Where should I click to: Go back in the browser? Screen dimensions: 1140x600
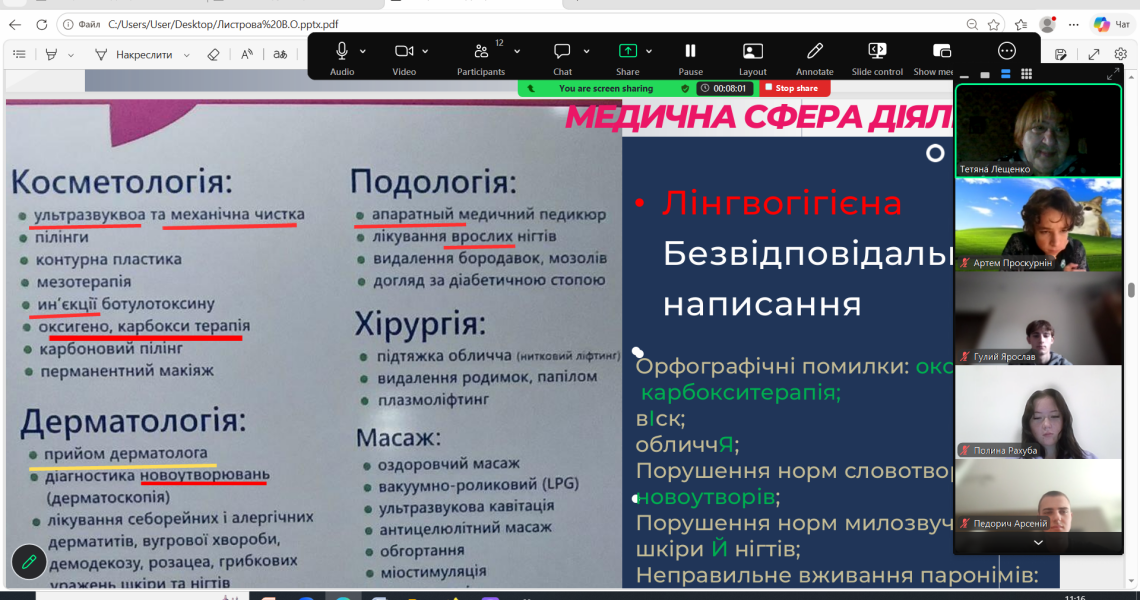click(15, 24)
